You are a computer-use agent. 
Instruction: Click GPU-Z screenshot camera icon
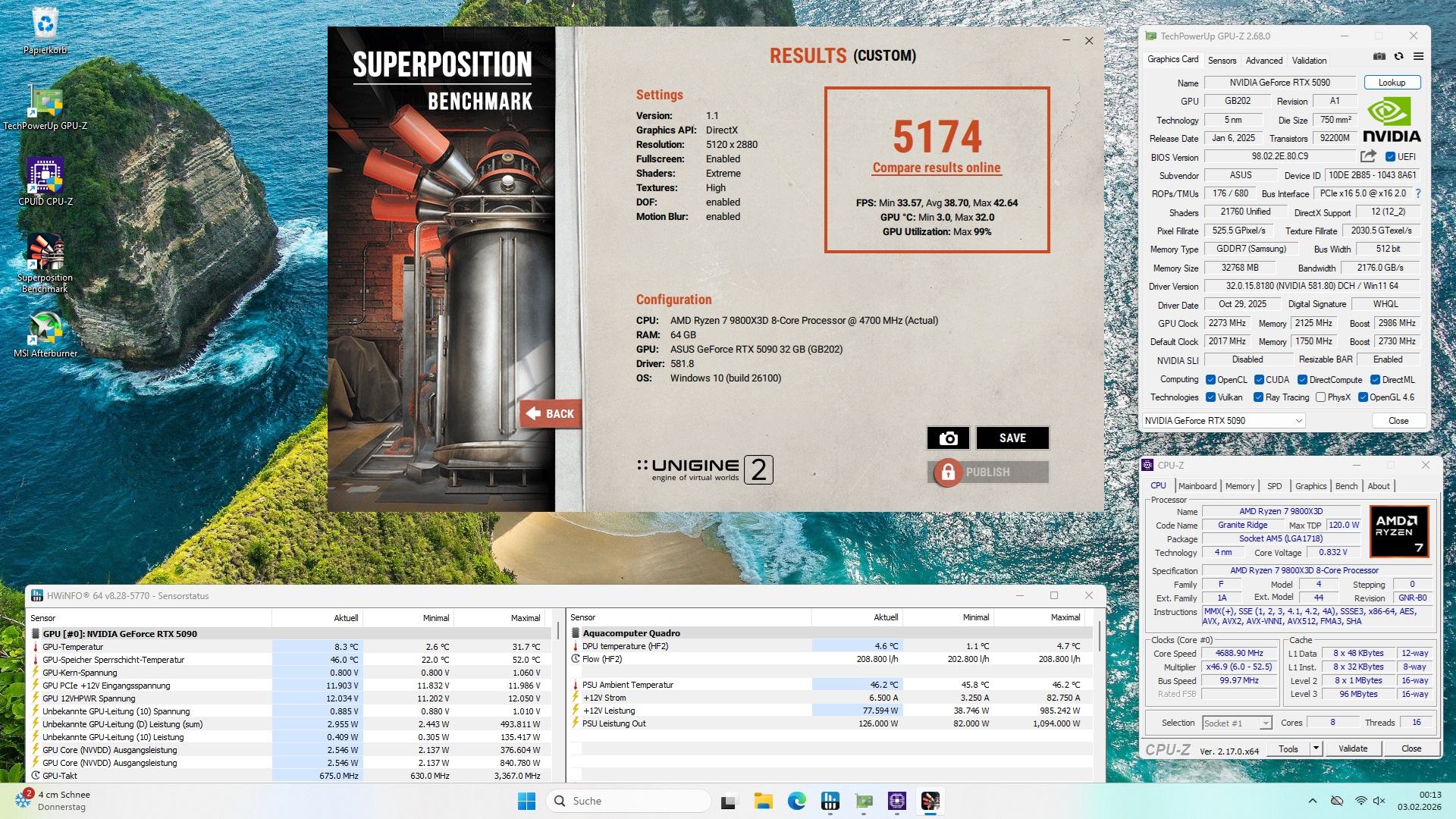[1379, 57]
